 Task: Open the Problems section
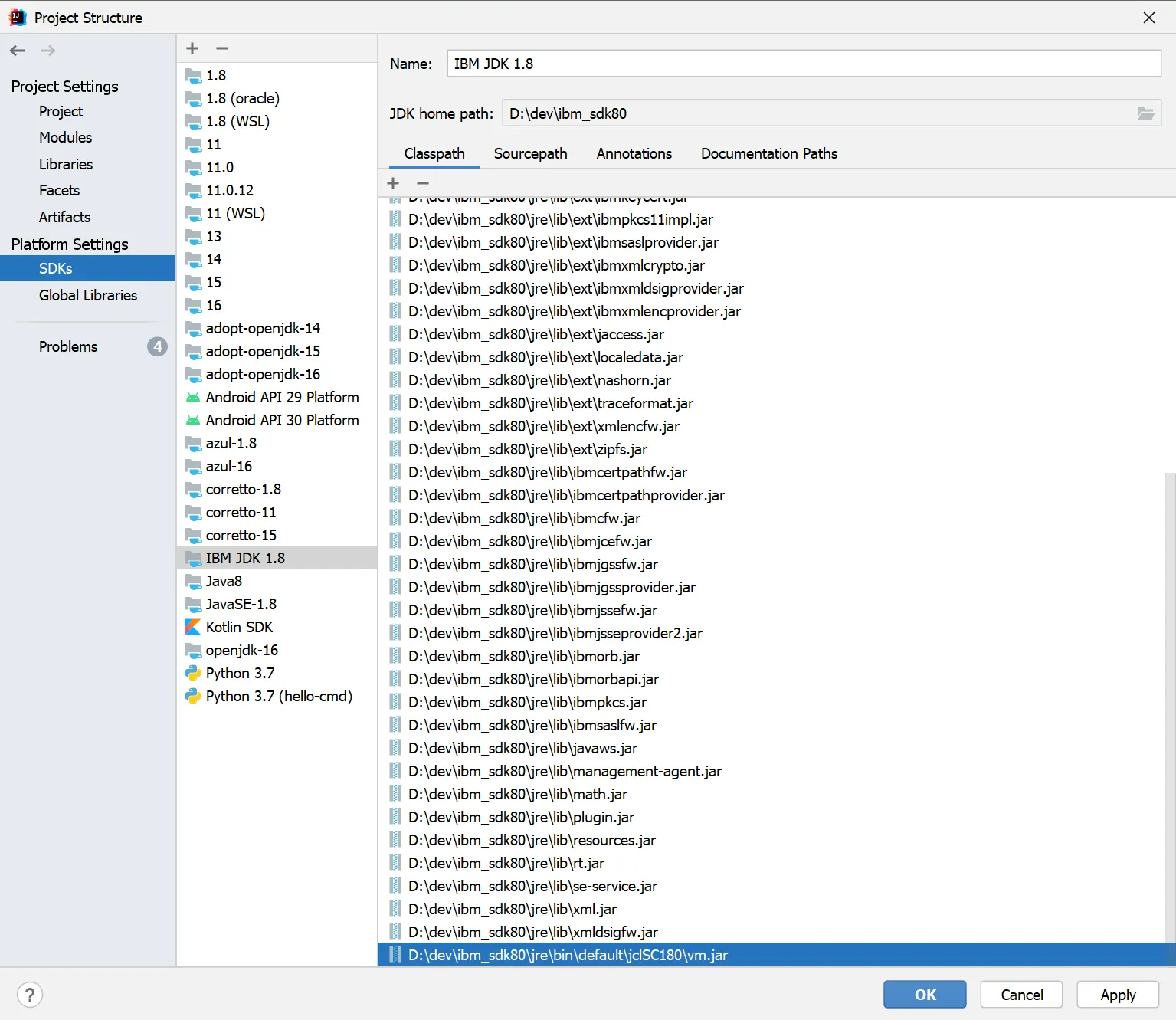68,346
